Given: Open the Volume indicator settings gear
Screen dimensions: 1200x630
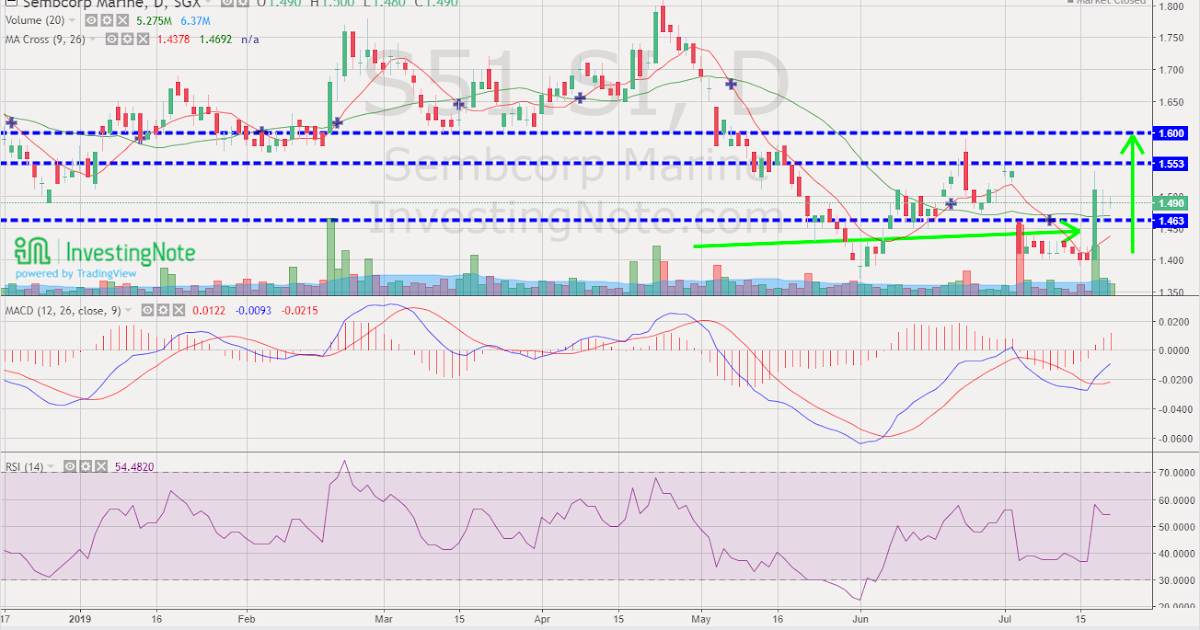Looking at the screenshot, I should coord(107,20).
